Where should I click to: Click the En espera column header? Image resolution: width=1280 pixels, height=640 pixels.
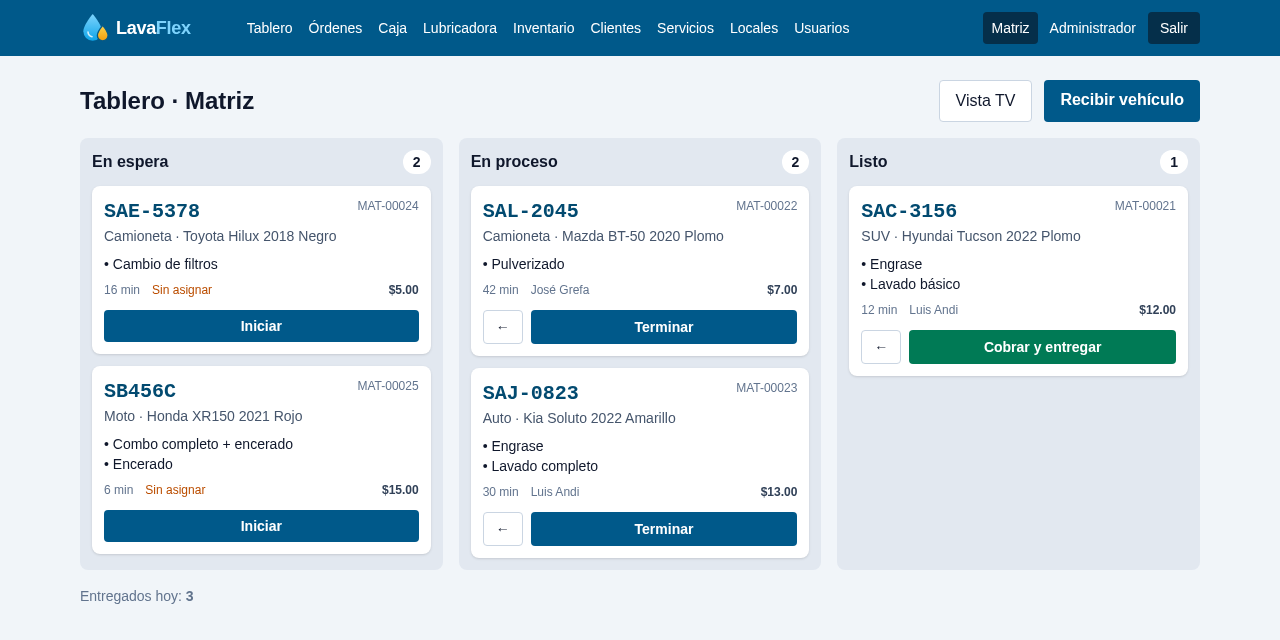click(x=130, y=162)
